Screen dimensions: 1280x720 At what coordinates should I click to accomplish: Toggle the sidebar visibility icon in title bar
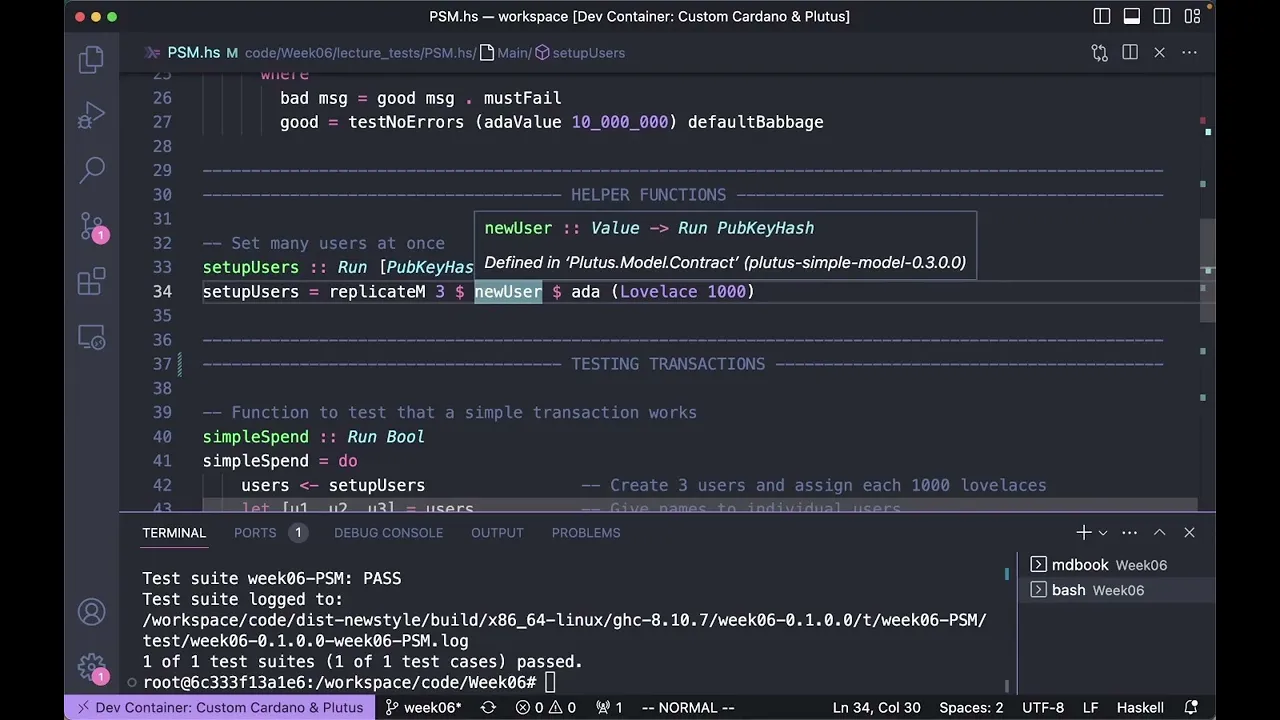(x=1101, y=16)
